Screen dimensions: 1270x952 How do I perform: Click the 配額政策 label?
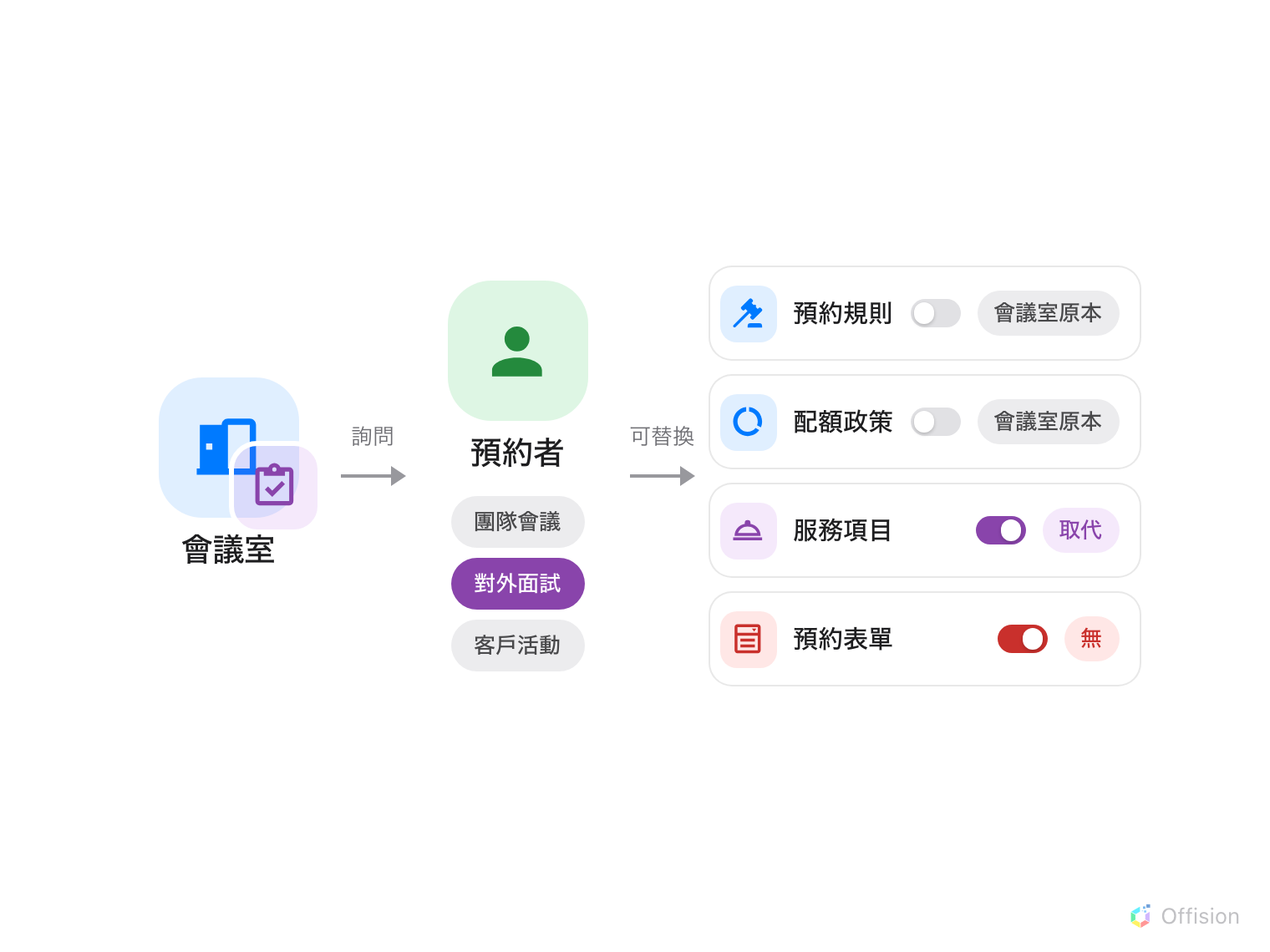click(843, 422)
